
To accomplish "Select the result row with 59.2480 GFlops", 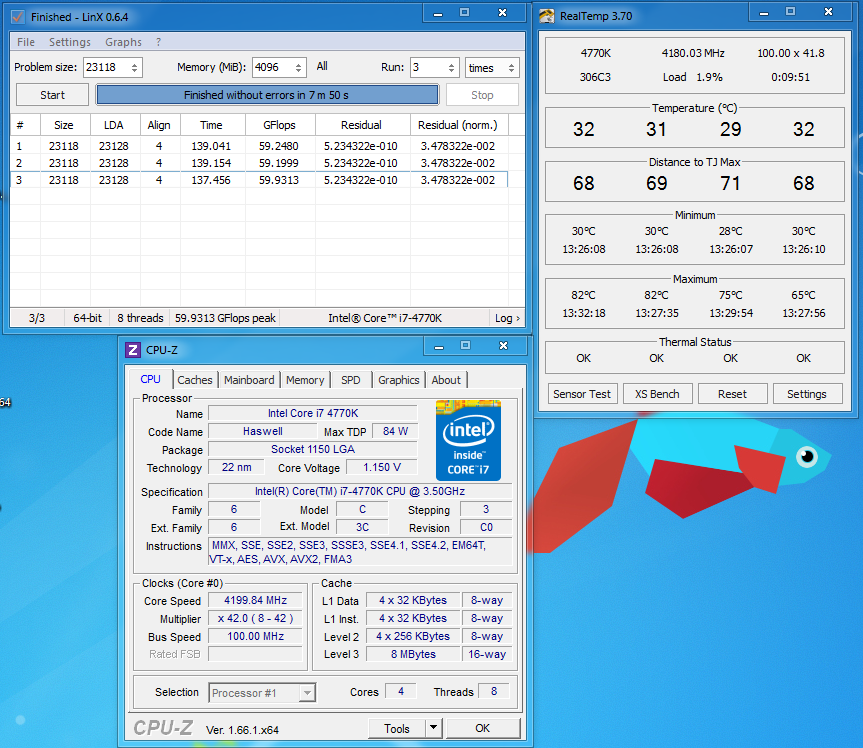I will (259, 146).
